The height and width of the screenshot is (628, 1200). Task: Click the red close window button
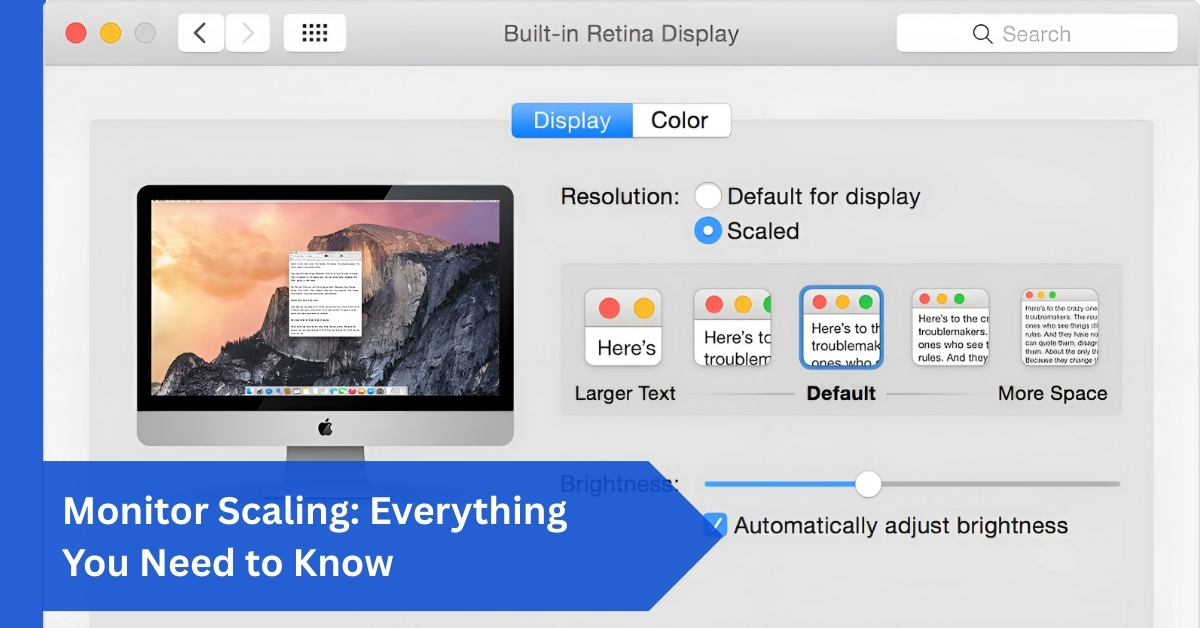(x=76, y=33)
